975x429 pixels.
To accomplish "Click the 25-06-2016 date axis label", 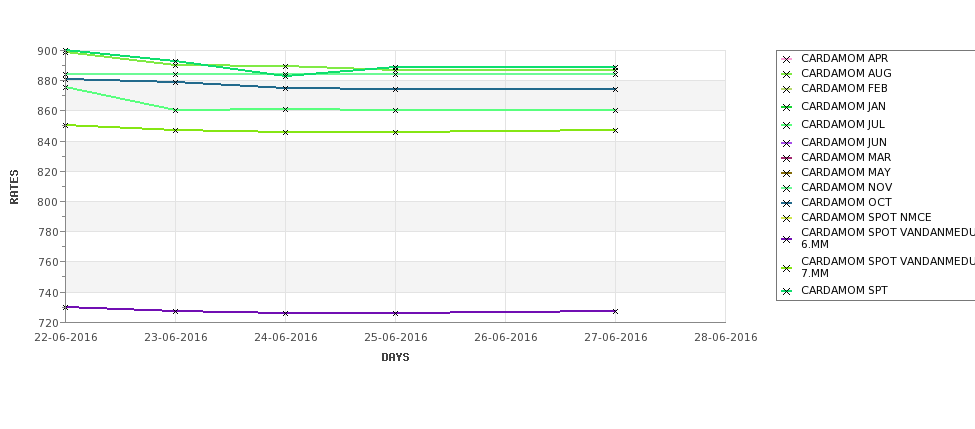I will 395,338.
